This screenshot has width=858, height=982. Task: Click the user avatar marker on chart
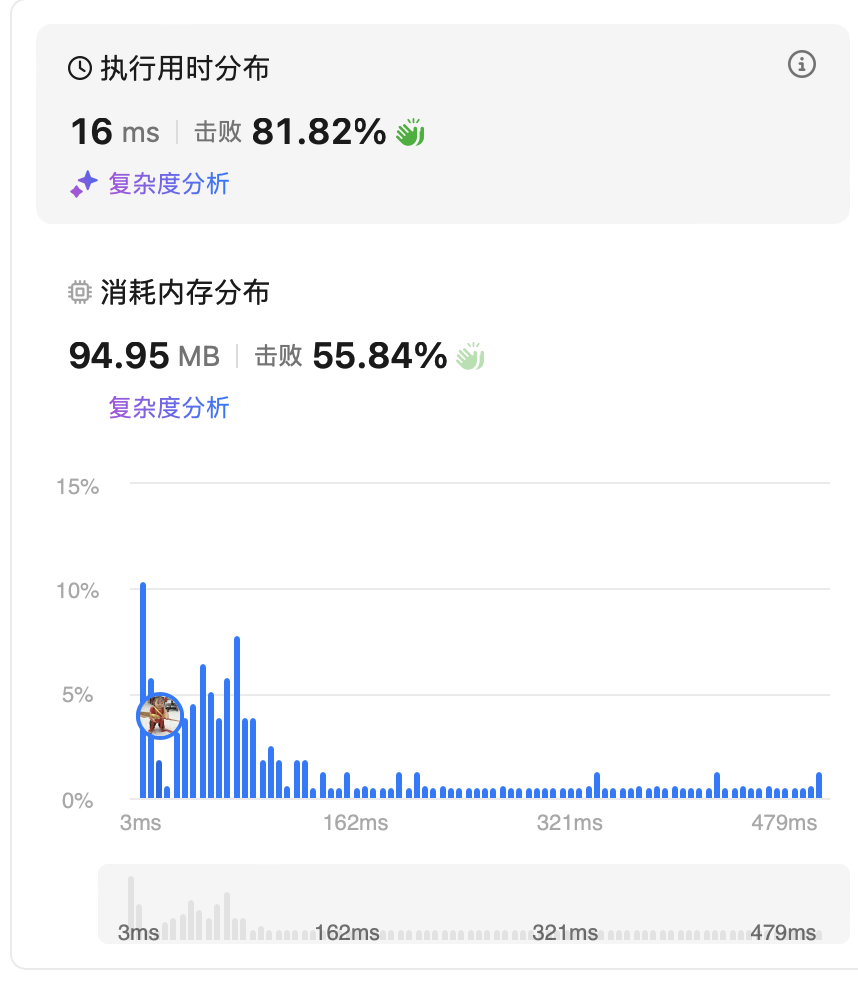160,716
